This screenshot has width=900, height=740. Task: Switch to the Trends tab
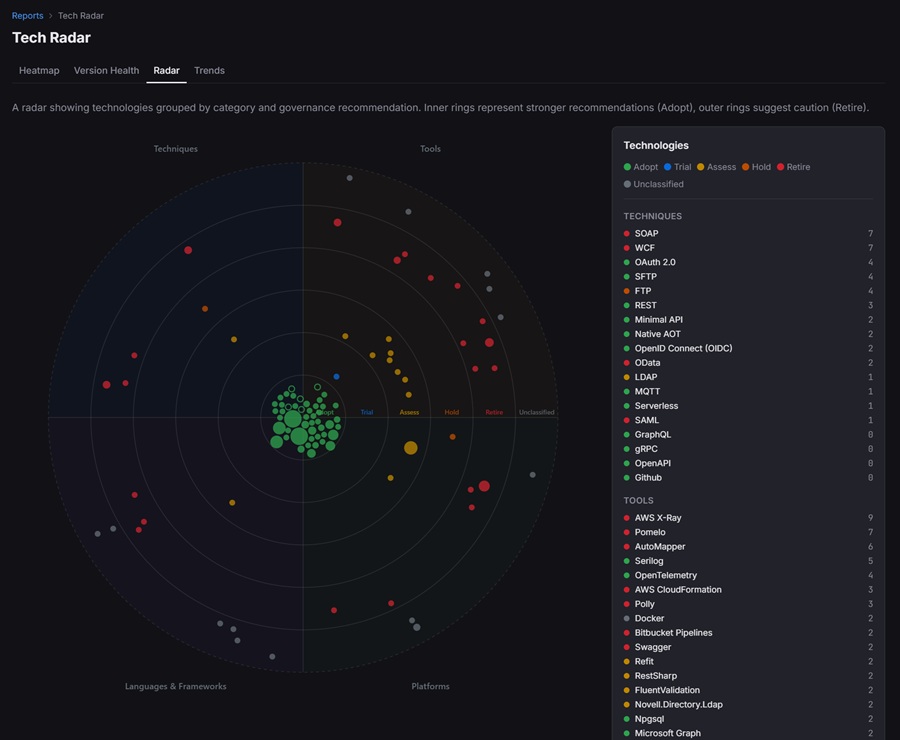click(x=210, y=71)
